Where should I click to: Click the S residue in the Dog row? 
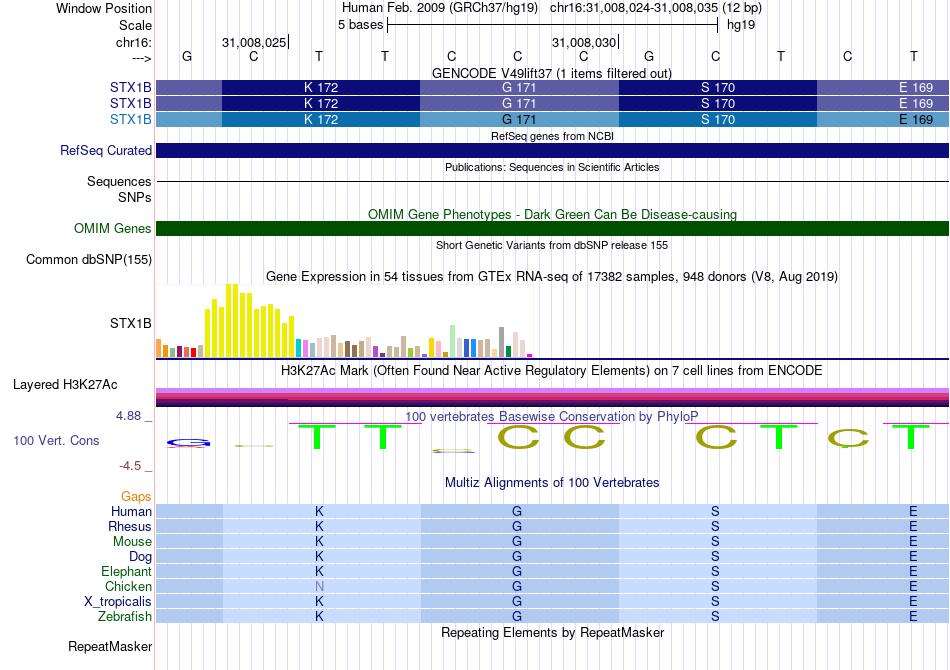[x=715, y=557]
